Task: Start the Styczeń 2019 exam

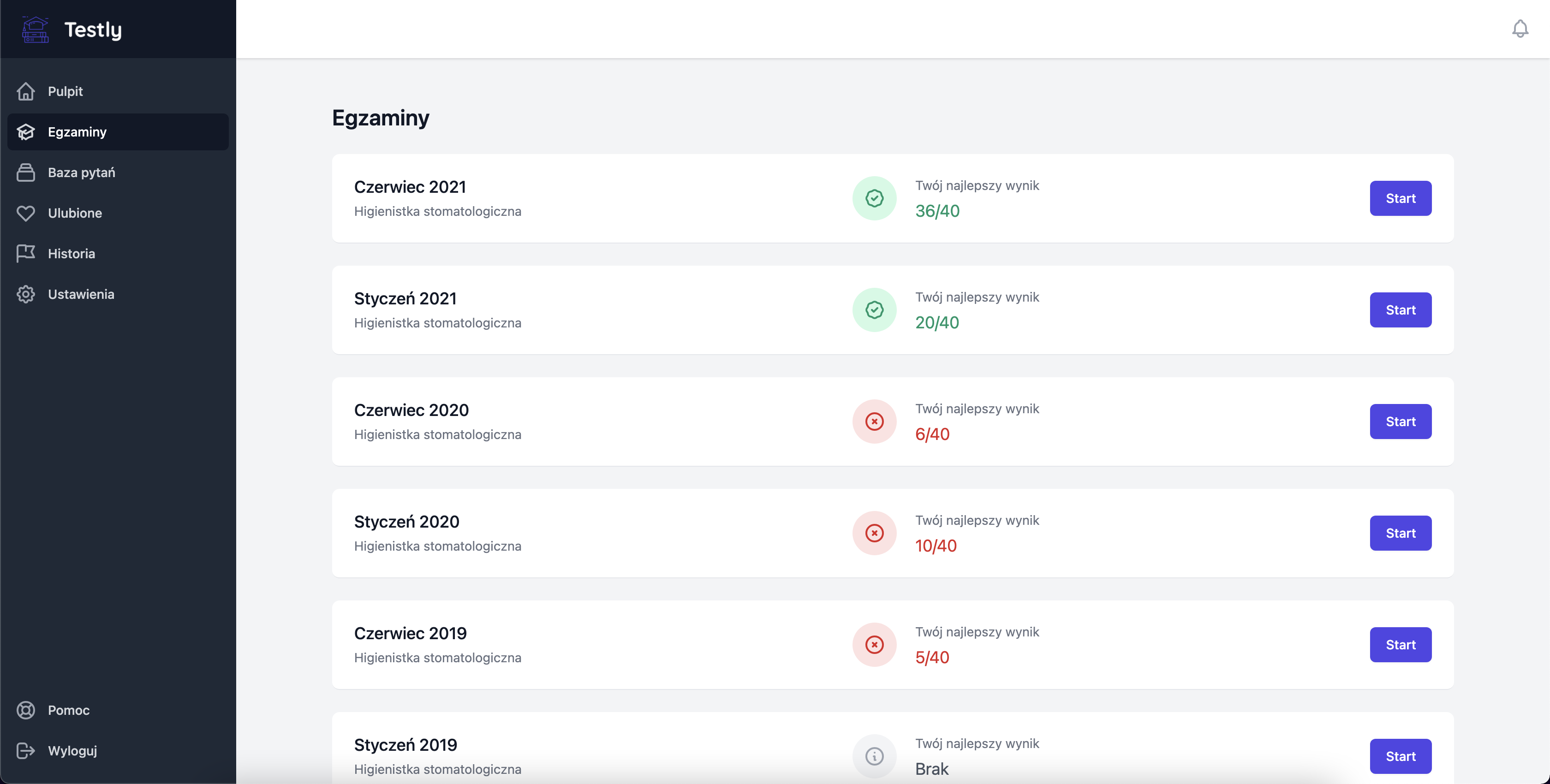Action: tap(1400, 756)
